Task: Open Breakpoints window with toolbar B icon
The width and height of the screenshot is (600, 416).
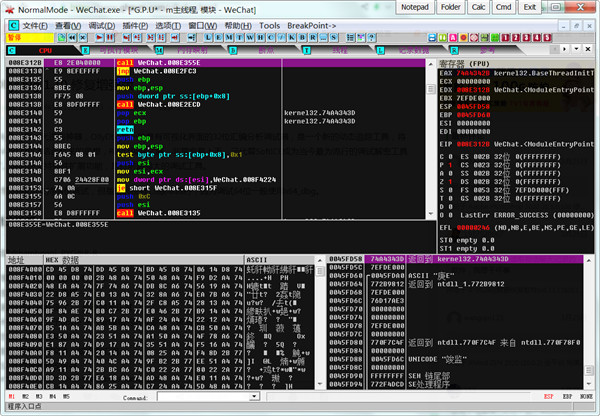Action: point(303,38)
